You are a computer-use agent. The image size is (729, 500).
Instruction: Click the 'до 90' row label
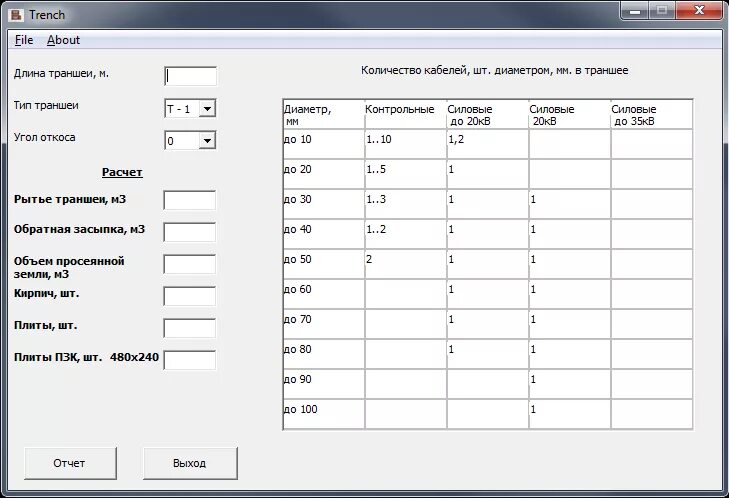pyautogui.click(x=324, y=384)
